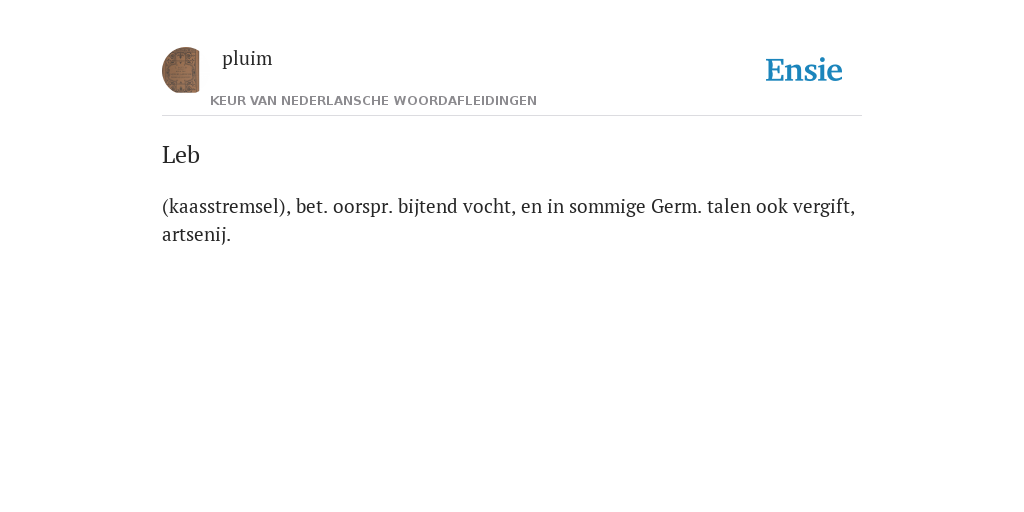Click the word artsenij in definition
Image resolution: width=1024 pixels, height=512 pixels.
[197, 234]
